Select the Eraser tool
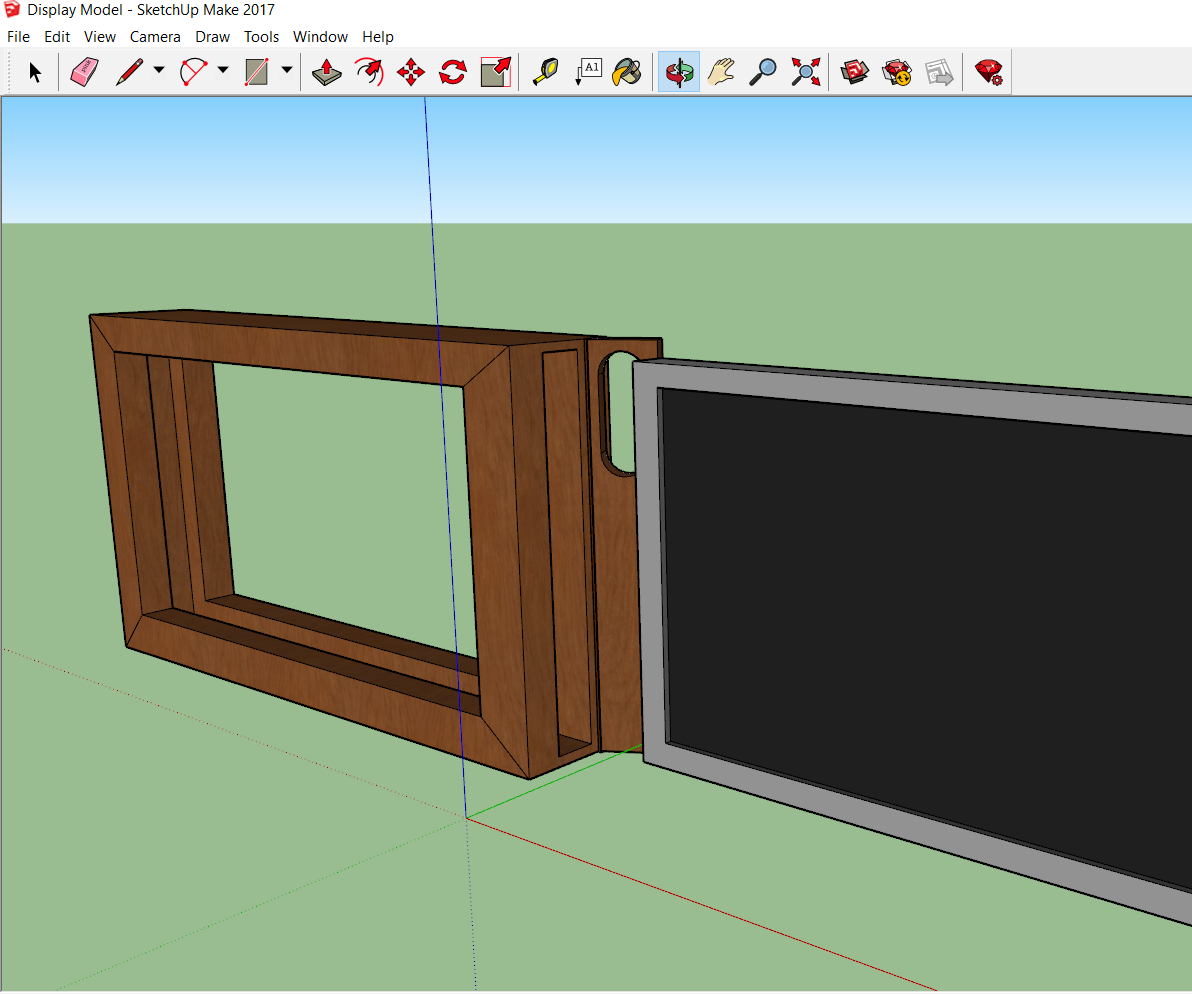 [84, 71]
